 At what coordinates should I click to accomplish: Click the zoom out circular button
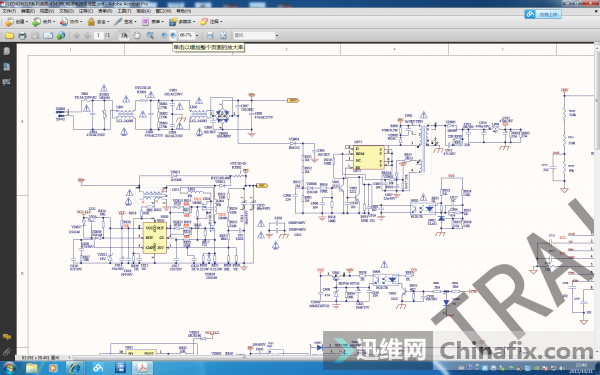164,35
